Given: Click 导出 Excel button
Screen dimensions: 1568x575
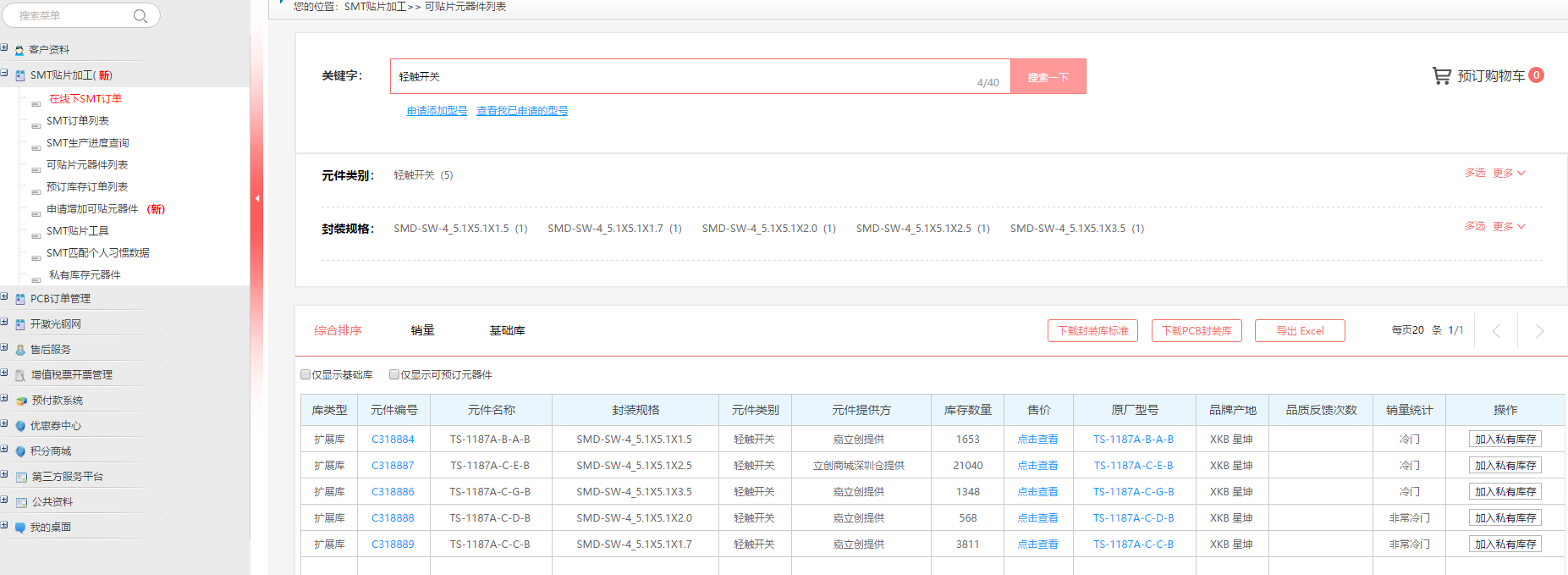Looking at the screenshot, I should pyautogui.click(x=1299, y=331).
